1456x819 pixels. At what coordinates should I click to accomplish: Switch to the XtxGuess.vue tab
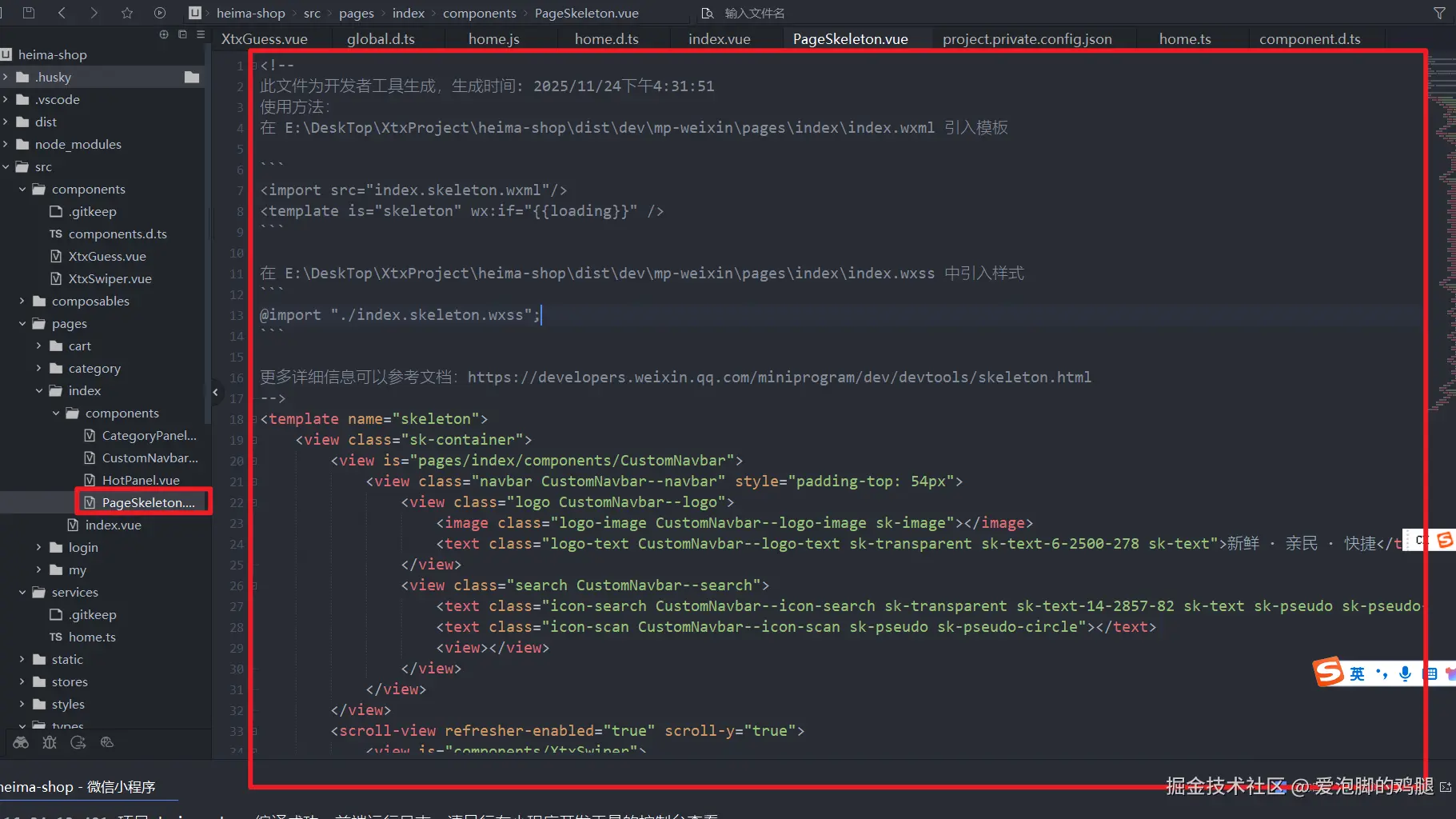[264, 38]
